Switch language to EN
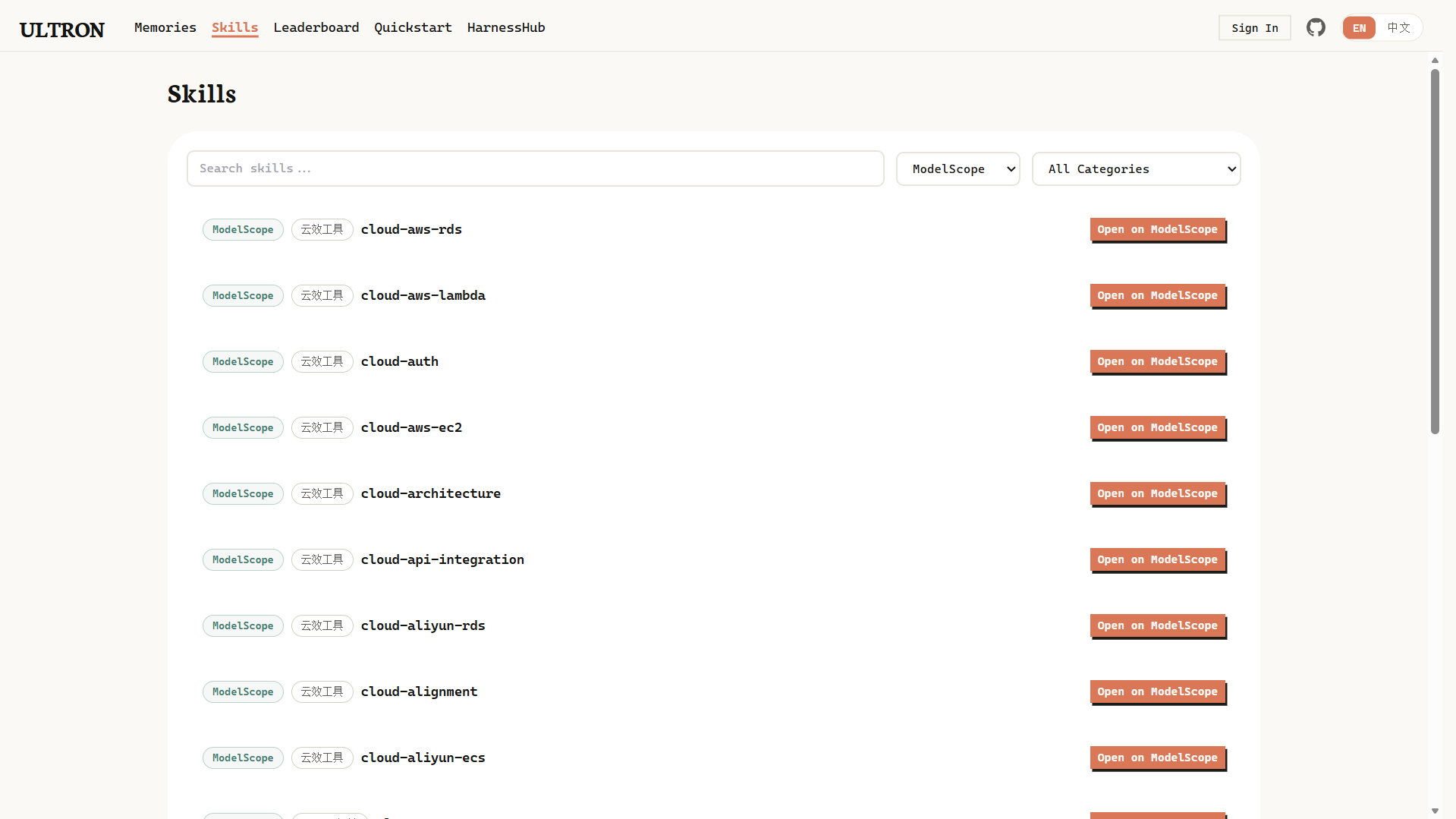1456x819 pixels. pyautogui.click(x=1359, y=28)
